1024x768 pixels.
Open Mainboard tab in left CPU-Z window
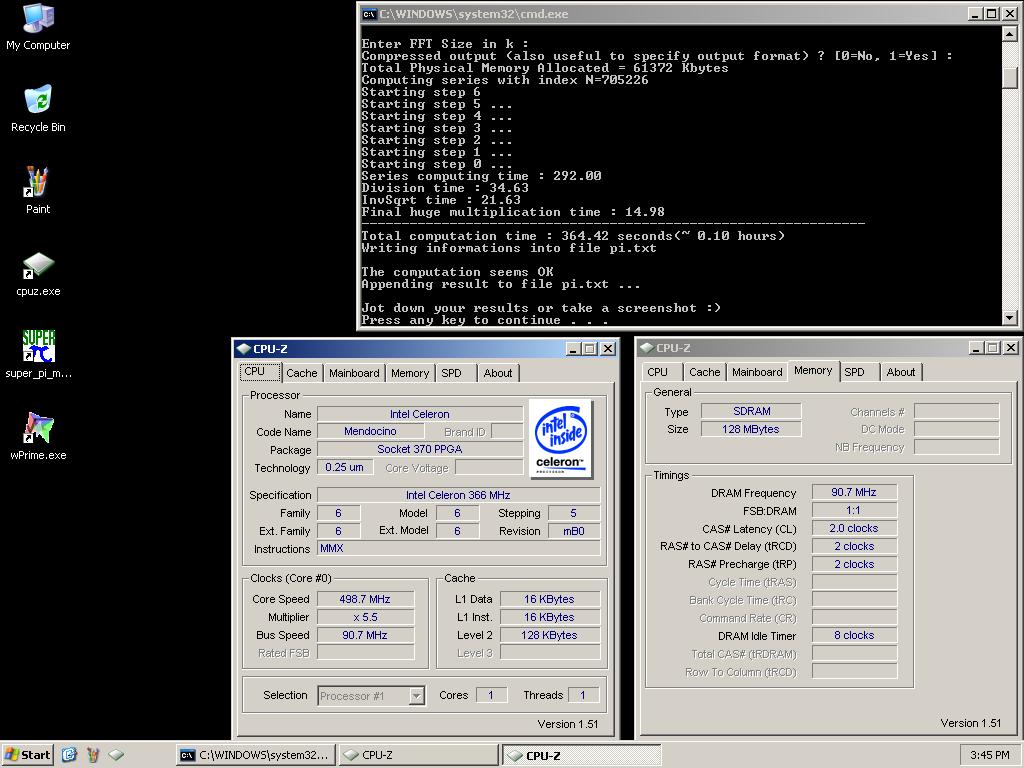pyautogui.click(x=354, y=373)
